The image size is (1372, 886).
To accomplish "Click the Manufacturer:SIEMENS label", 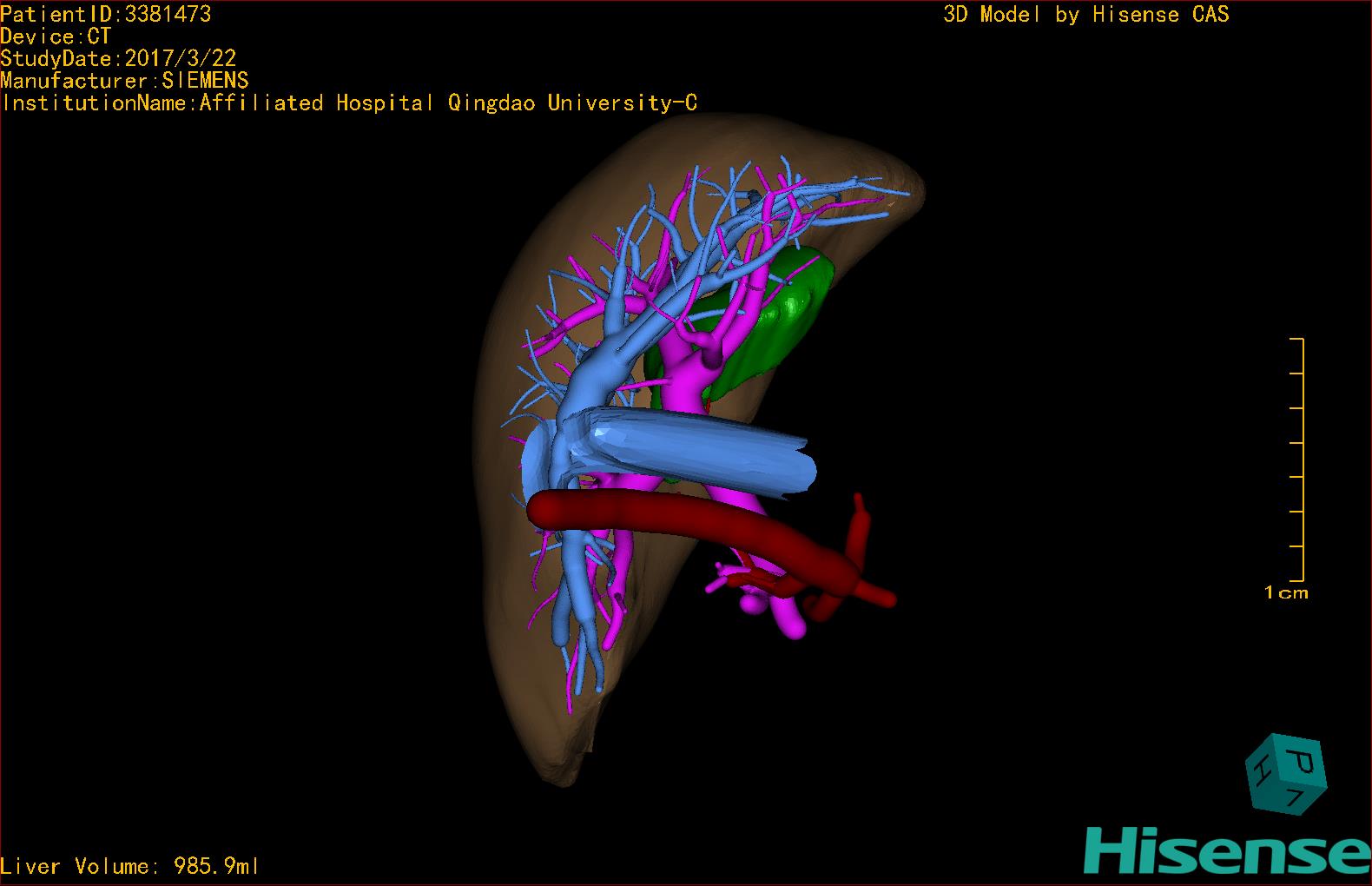I will click(x=124, y=81).
